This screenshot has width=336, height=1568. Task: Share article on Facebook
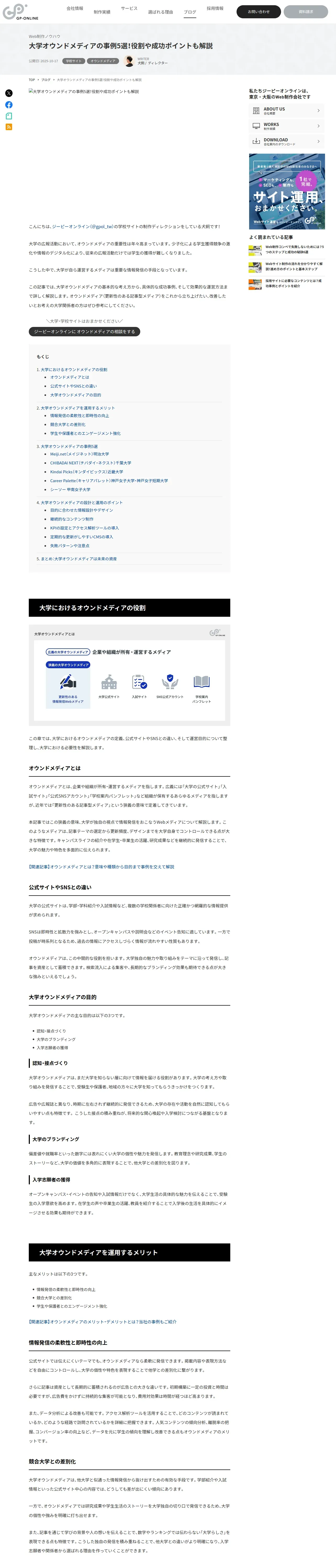[9, 105]
